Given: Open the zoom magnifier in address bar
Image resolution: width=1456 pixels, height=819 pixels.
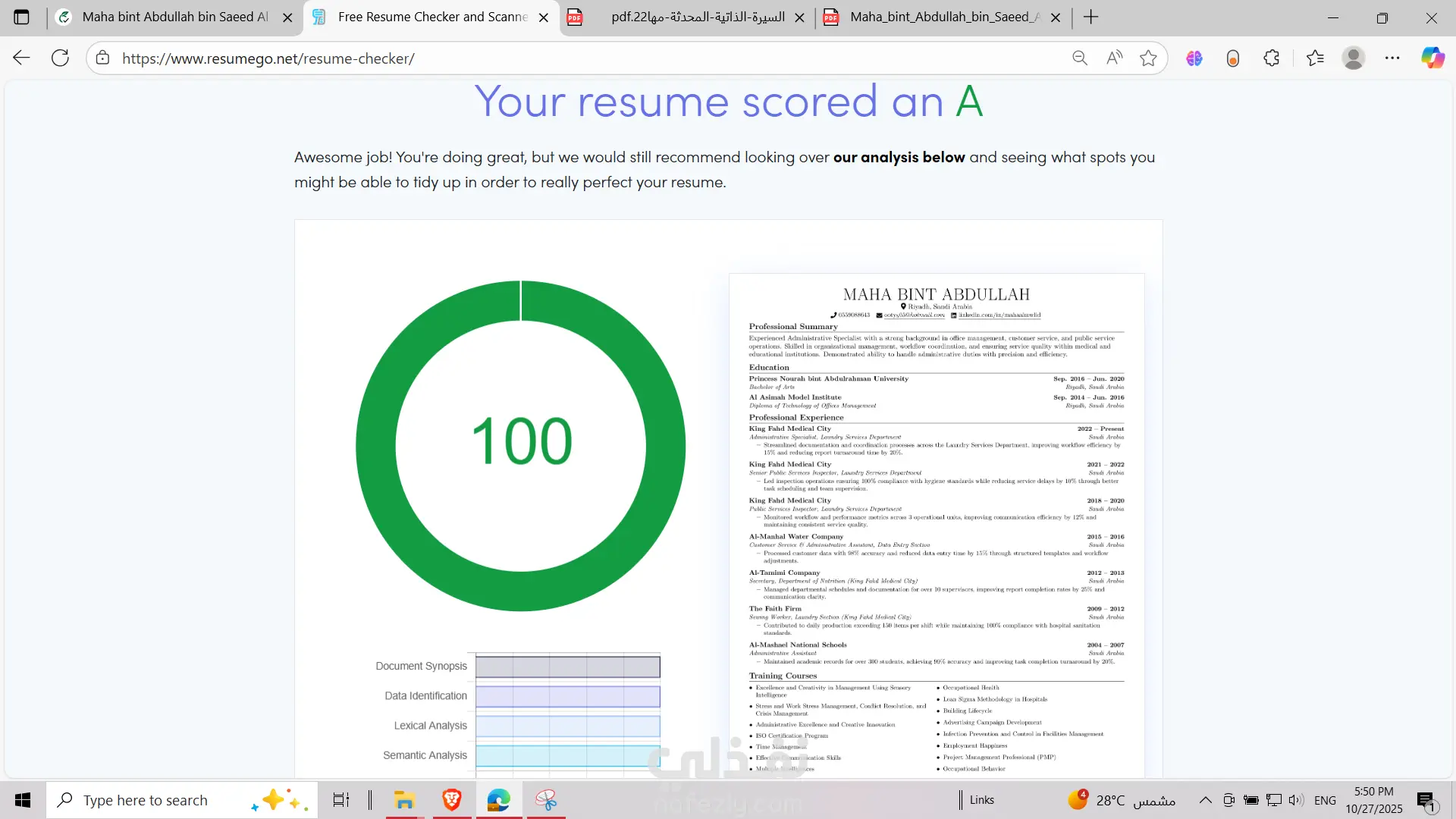Looking at the screenshot, I should [1080, 58].
